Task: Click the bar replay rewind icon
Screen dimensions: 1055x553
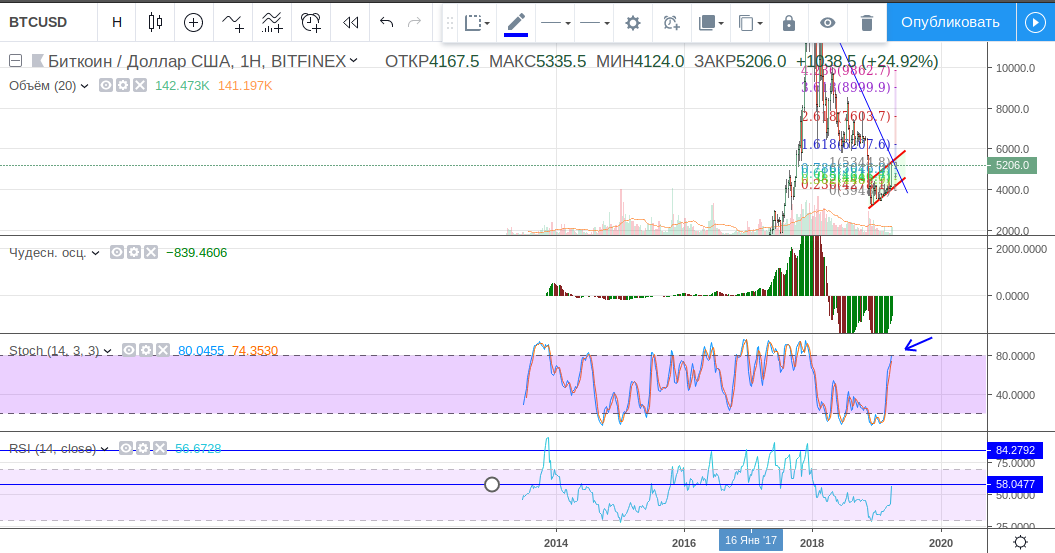Action: [x=350, y=22]
